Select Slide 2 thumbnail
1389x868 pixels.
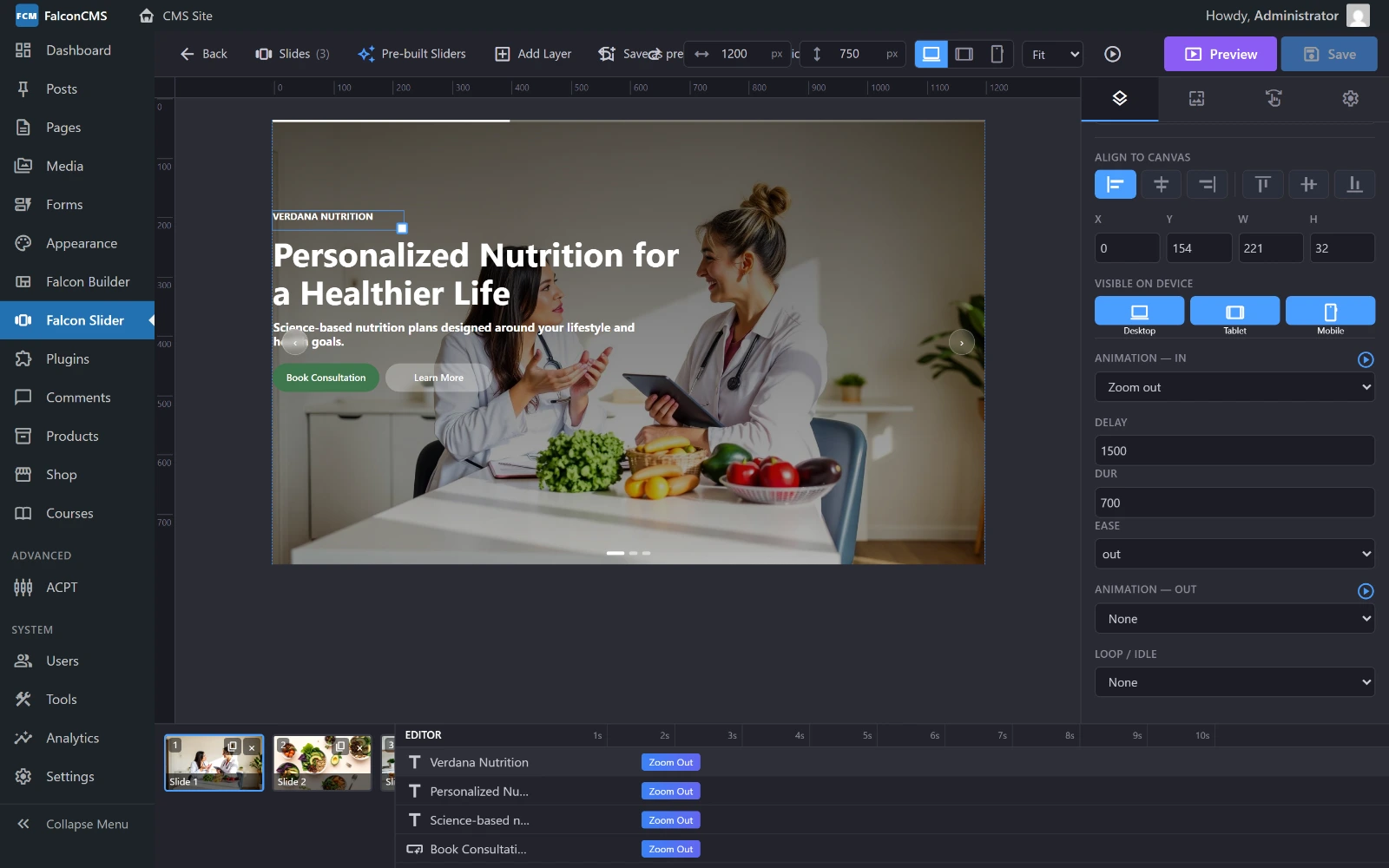pyautogui.click(x=322, y=763)
